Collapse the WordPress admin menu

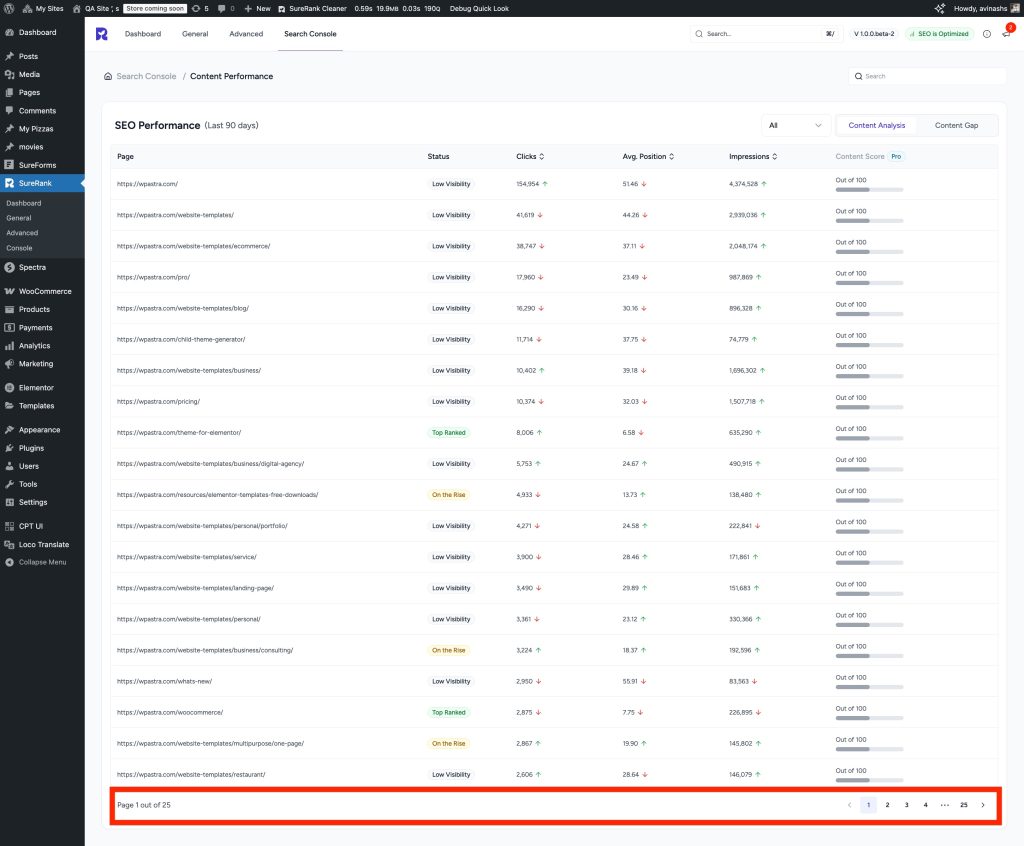click(x=42, y=562)
